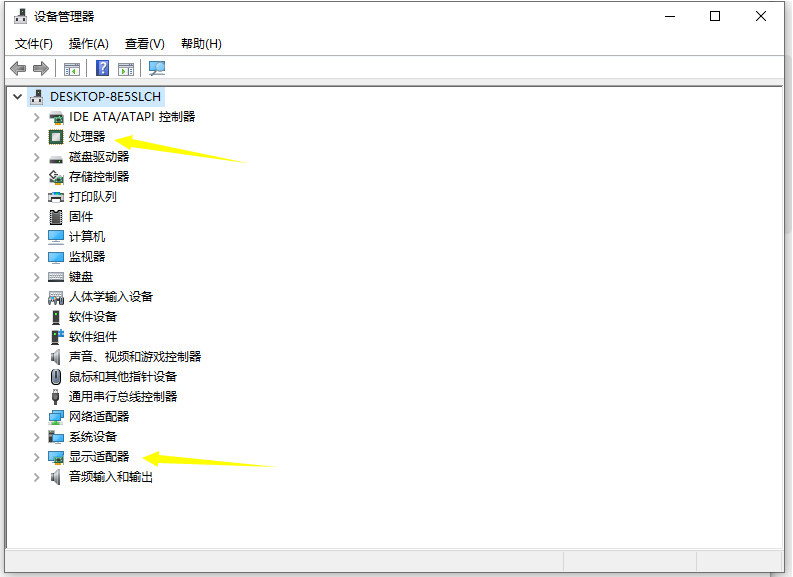Click the 键盘 keyboard icon

point(56,277)
